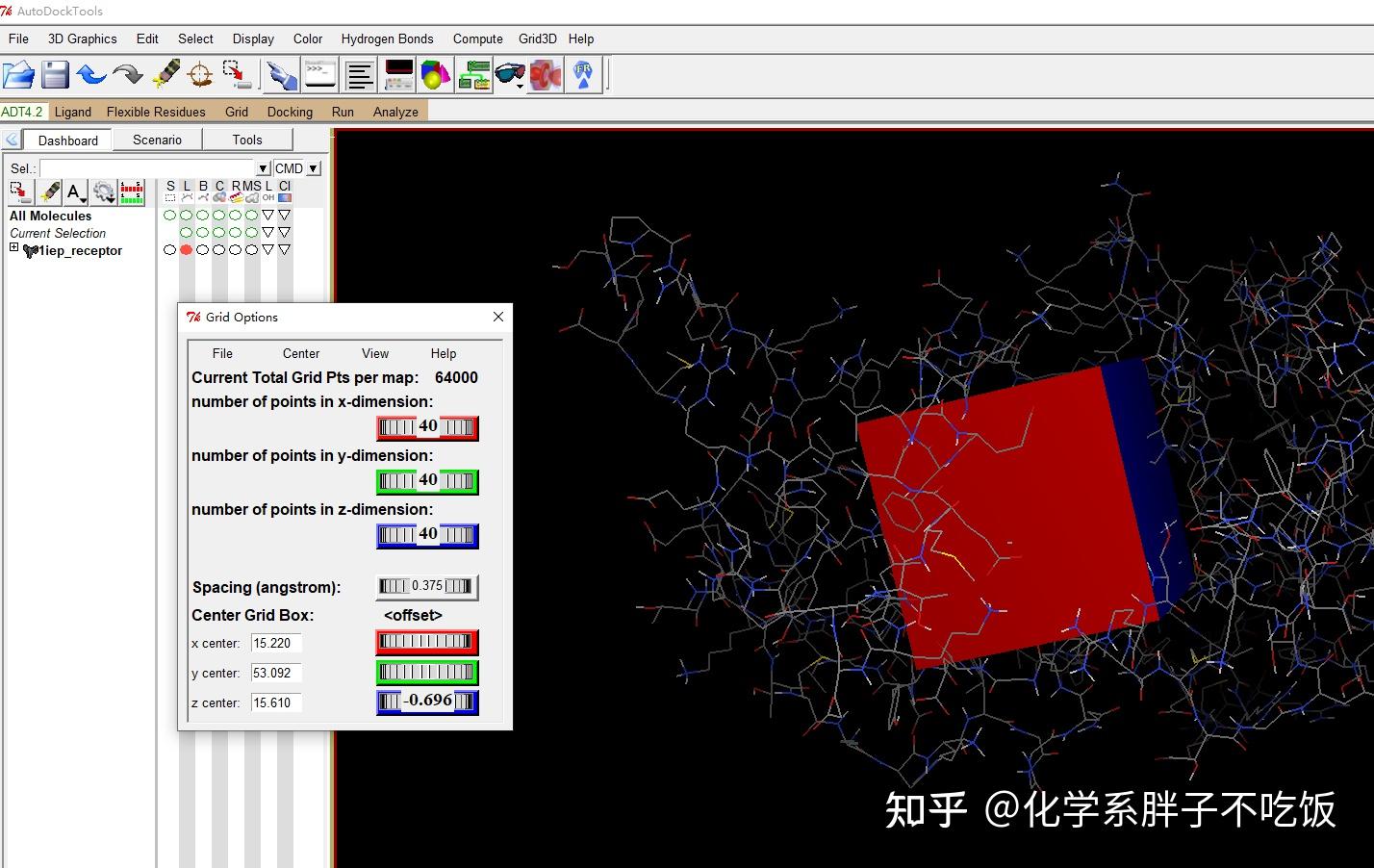The width and height of the screenshot is (1374, 868).
Task: Open the Center menu in Grid Options
Action: click(300, 353)
